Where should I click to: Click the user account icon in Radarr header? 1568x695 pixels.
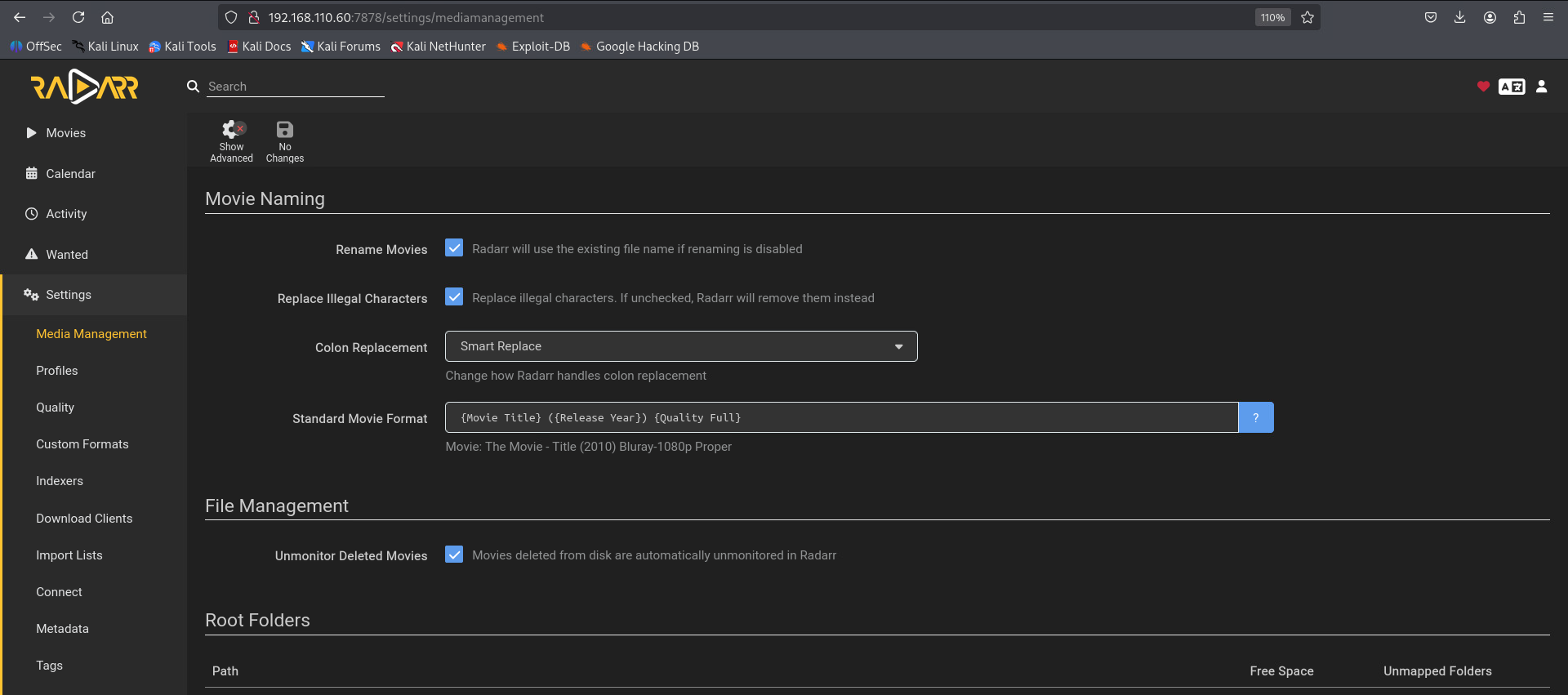pos(1541,87)
